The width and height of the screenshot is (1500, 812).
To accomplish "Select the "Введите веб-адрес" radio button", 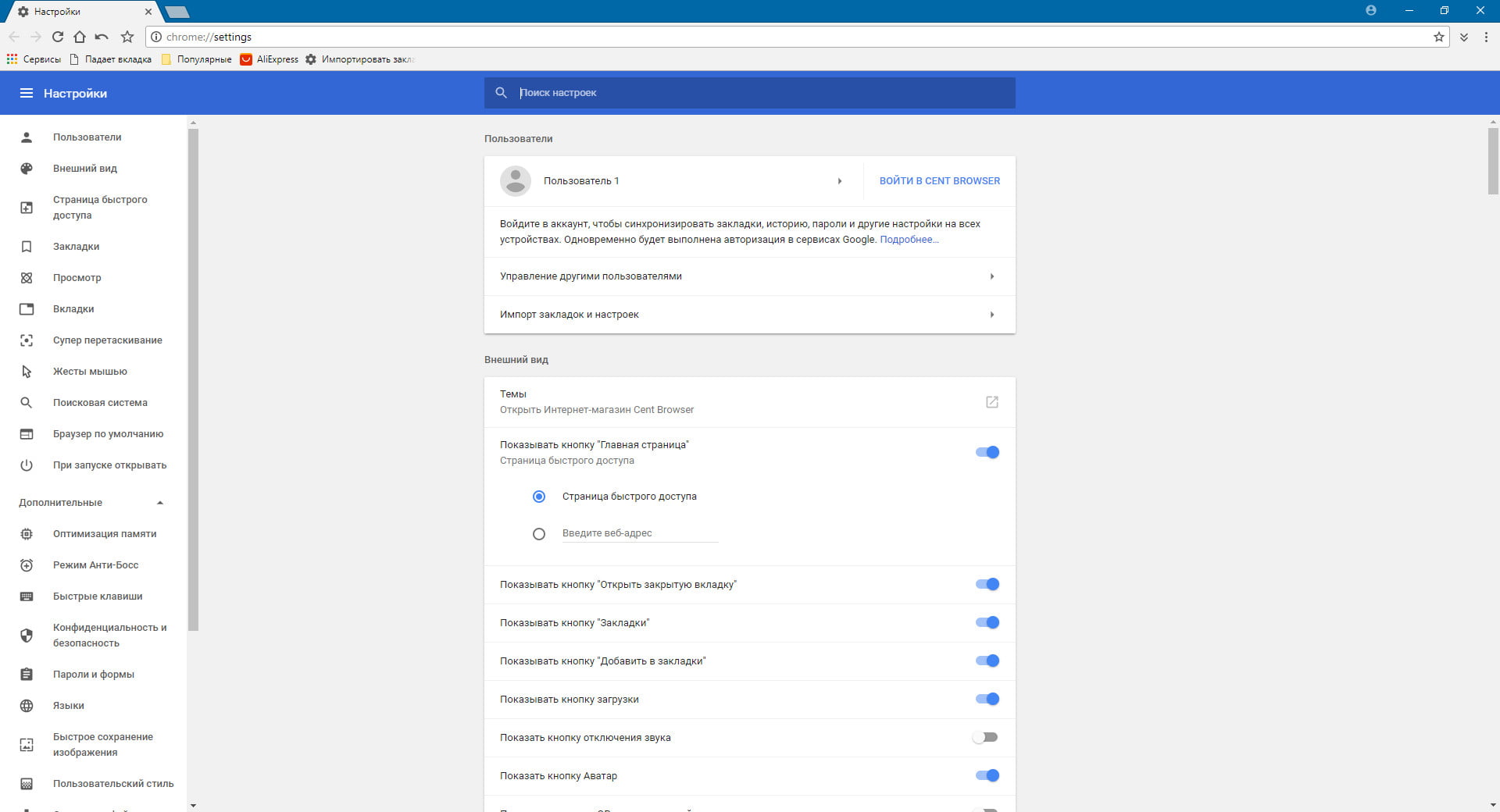I will pyautogui.click(x=538, y=534).
